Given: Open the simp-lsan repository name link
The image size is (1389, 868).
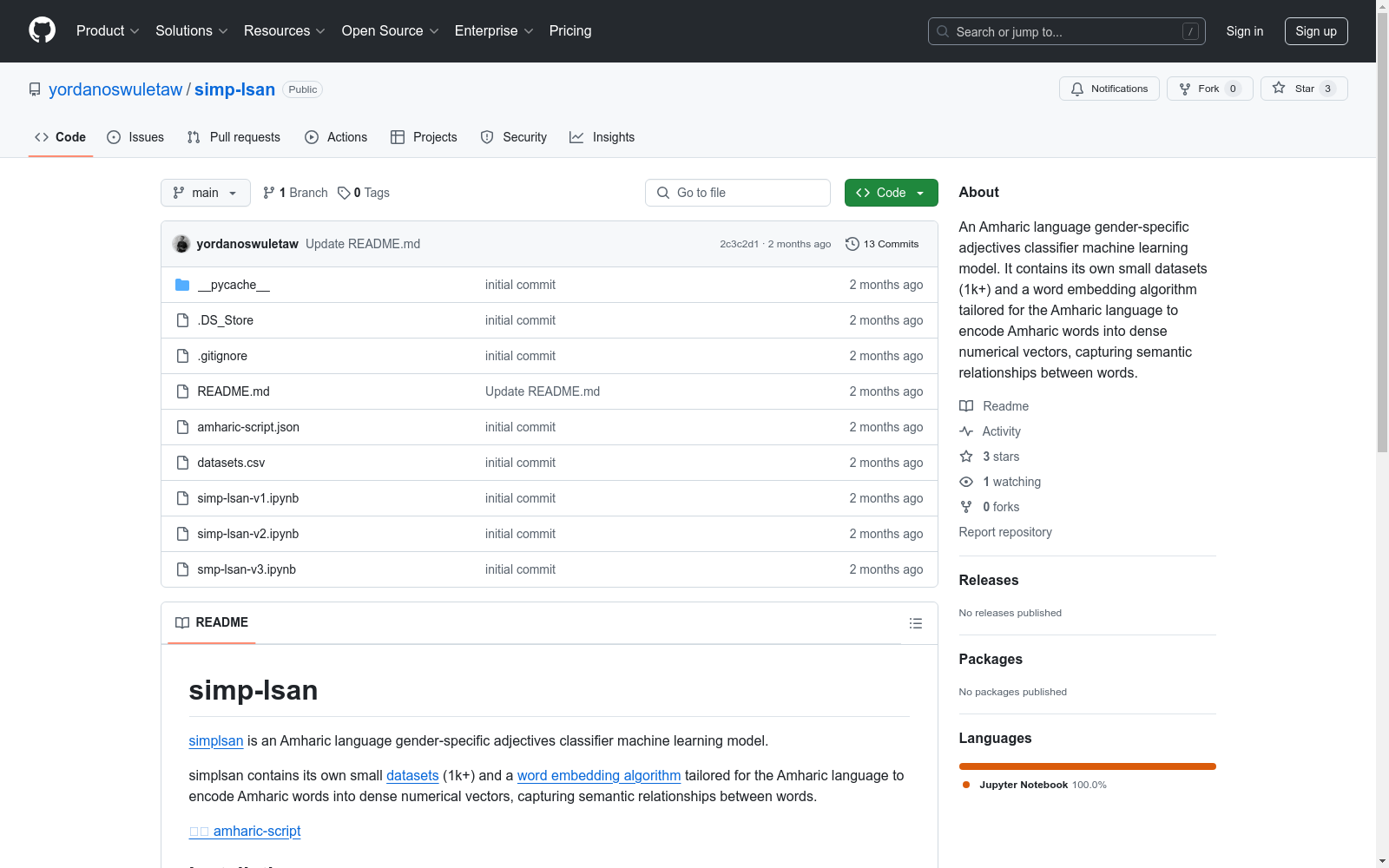Looking at the screenshot, I should (234, 89).
